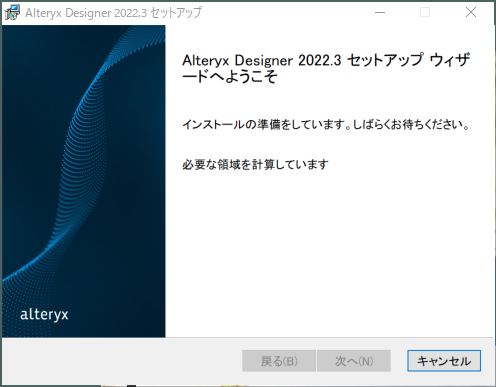Image resolution: width=496 pixels, height=387 pixels.
Task: Click the blank white area under the status text
Action: 329,253
